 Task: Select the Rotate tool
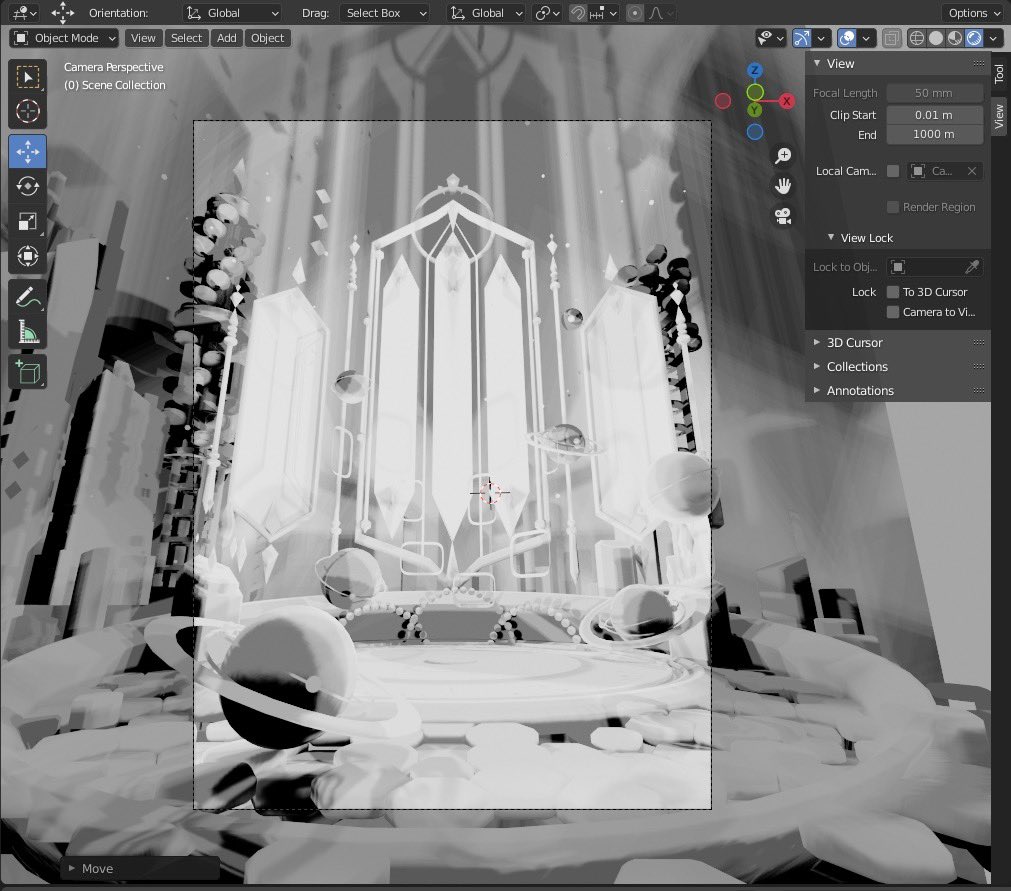click(x=27, y=186)
